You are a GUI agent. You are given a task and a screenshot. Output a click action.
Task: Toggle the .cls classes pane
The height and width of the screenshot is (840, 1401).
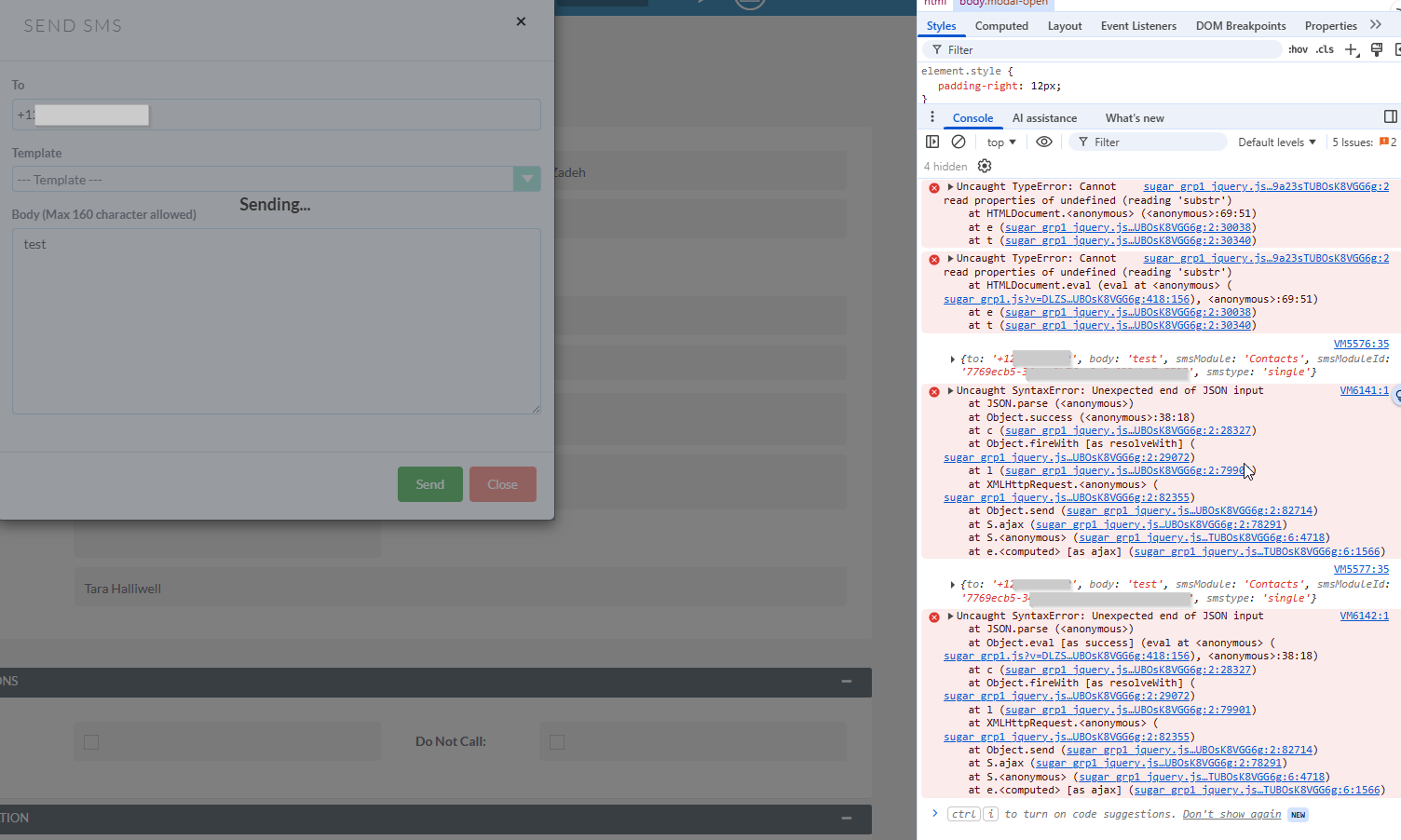tap(1325, 49)
